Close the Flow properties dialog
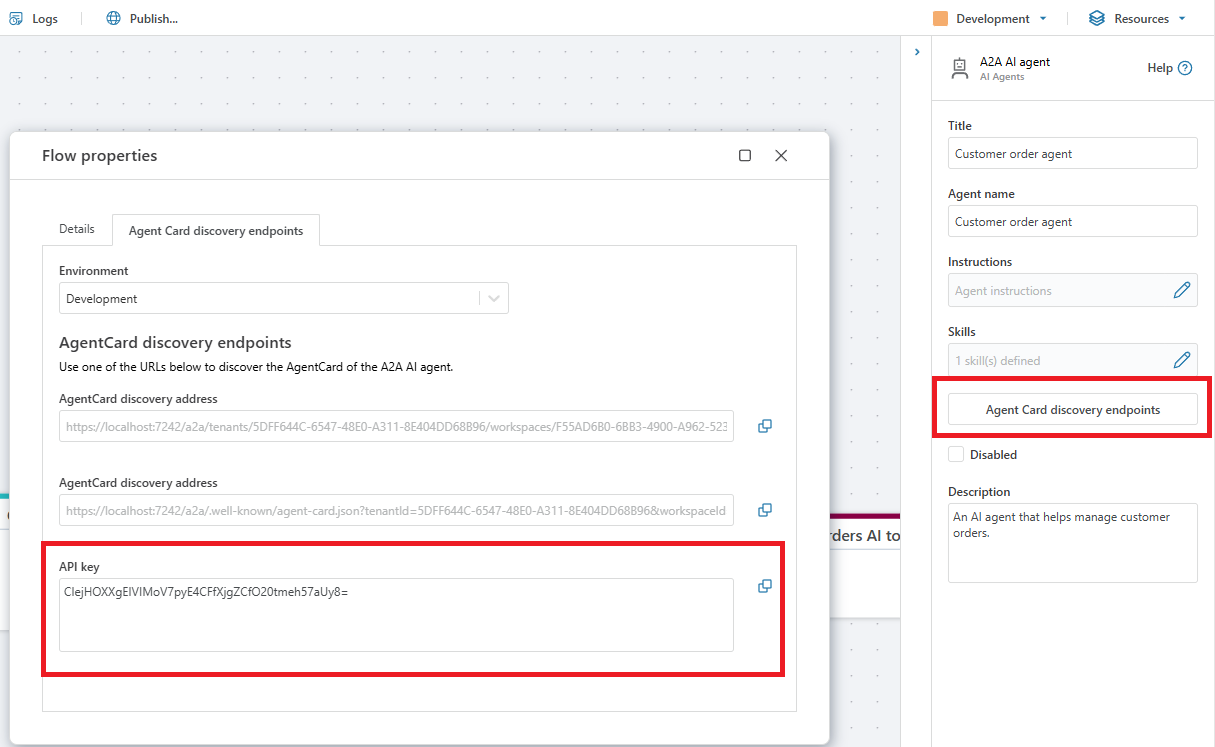 [781, 156]
